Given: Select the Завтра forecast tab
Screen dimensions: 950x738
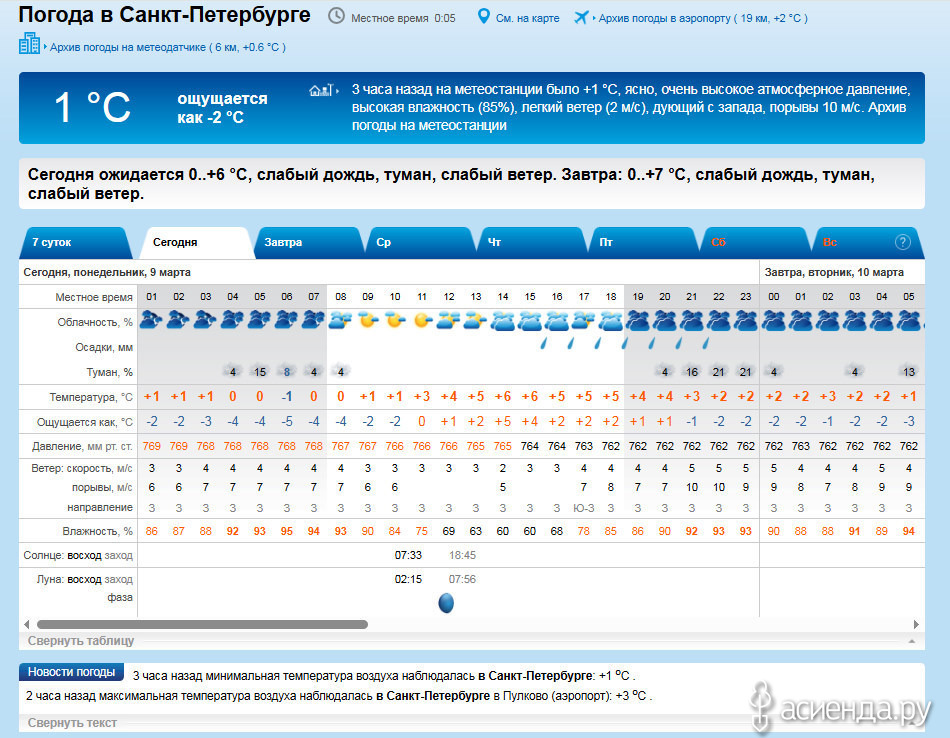Looking at the screenshot, I should [283, 242].
